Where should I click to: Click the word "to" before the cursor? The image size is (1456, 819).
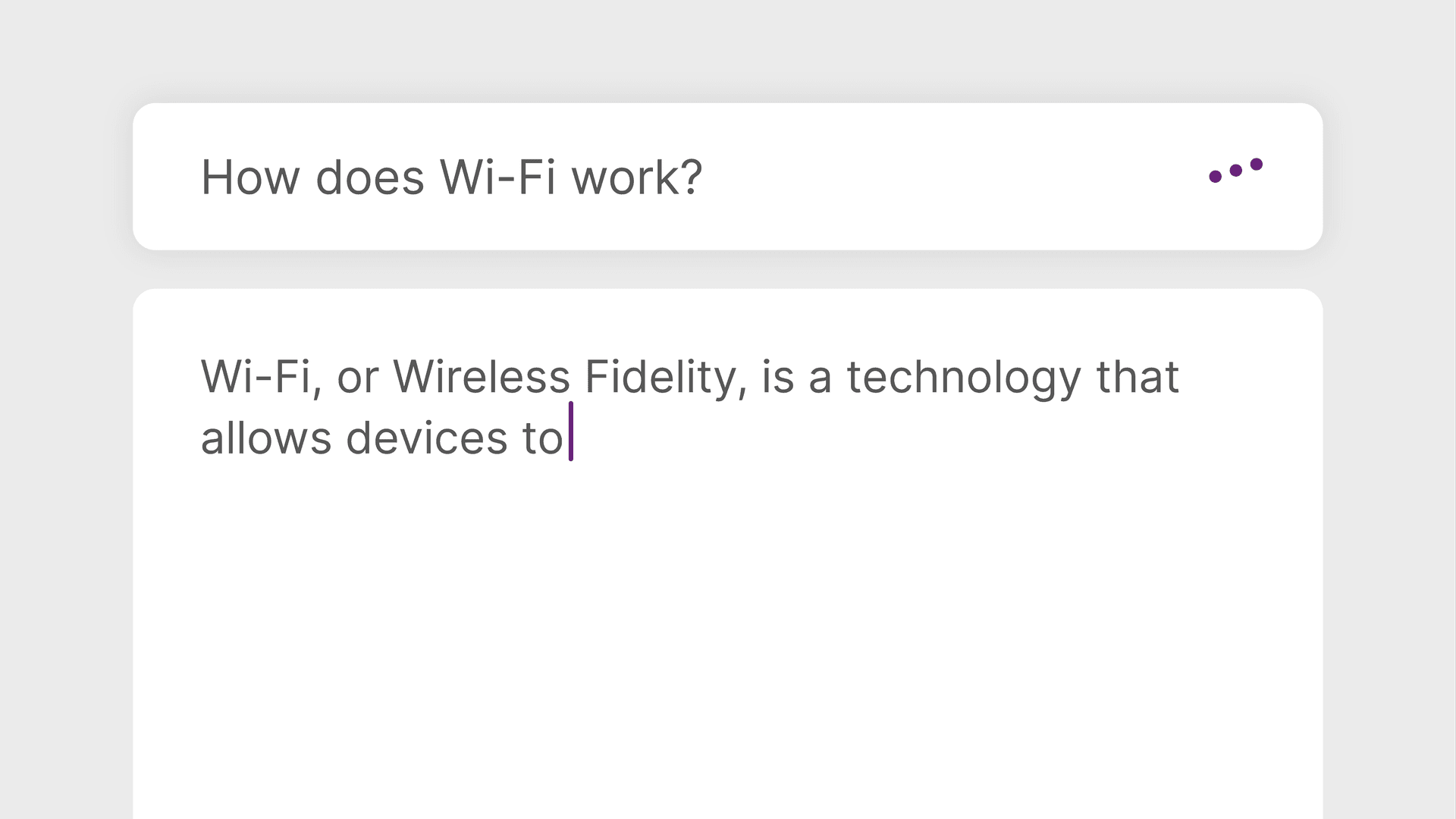[x=542, y=438]
